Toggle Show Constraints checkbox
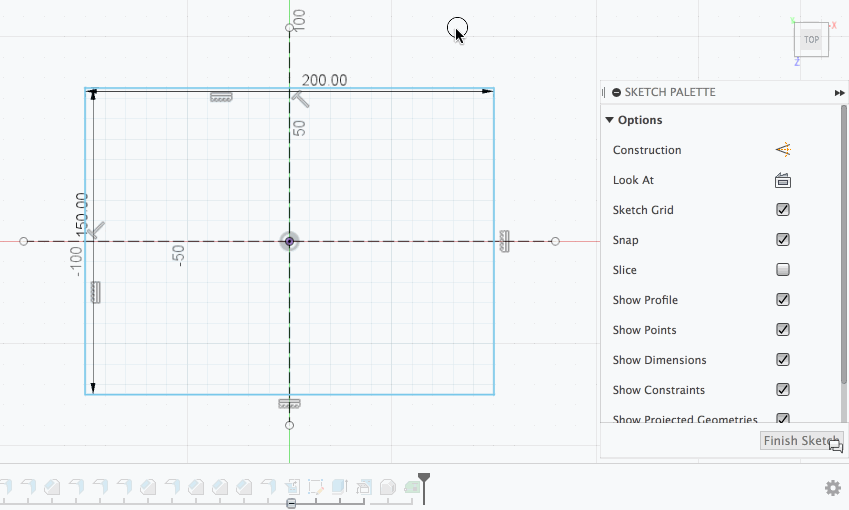 tap(782, 389)
